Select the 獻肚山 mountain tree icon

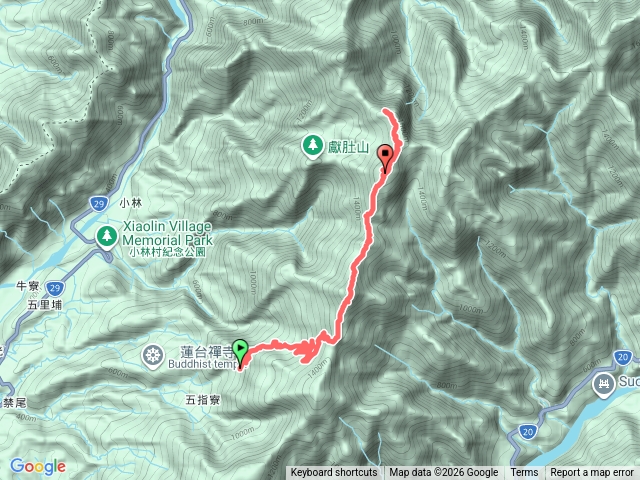pos(313,146)
